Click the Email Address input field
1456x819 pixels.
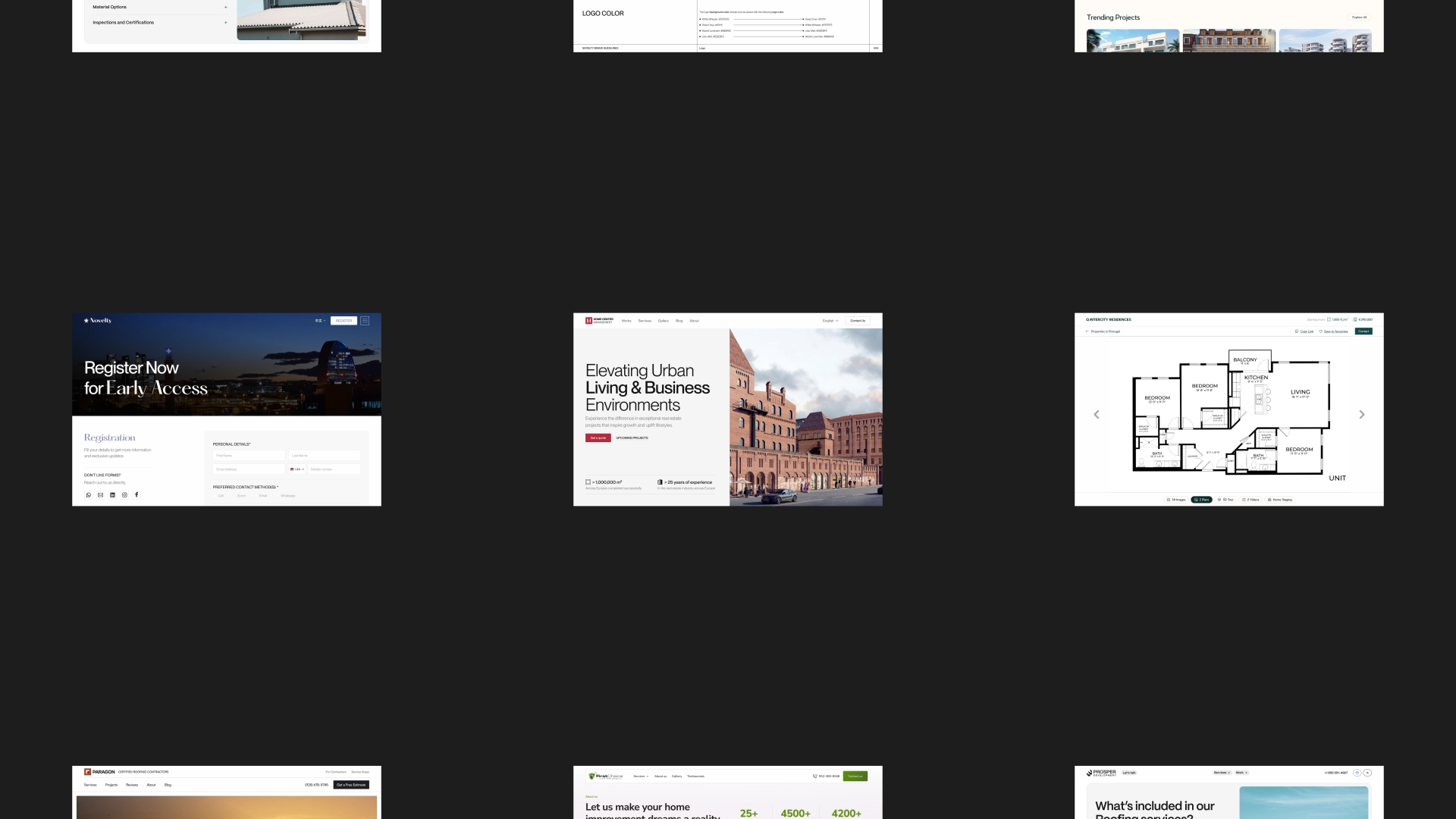click(x=249, y=469)
